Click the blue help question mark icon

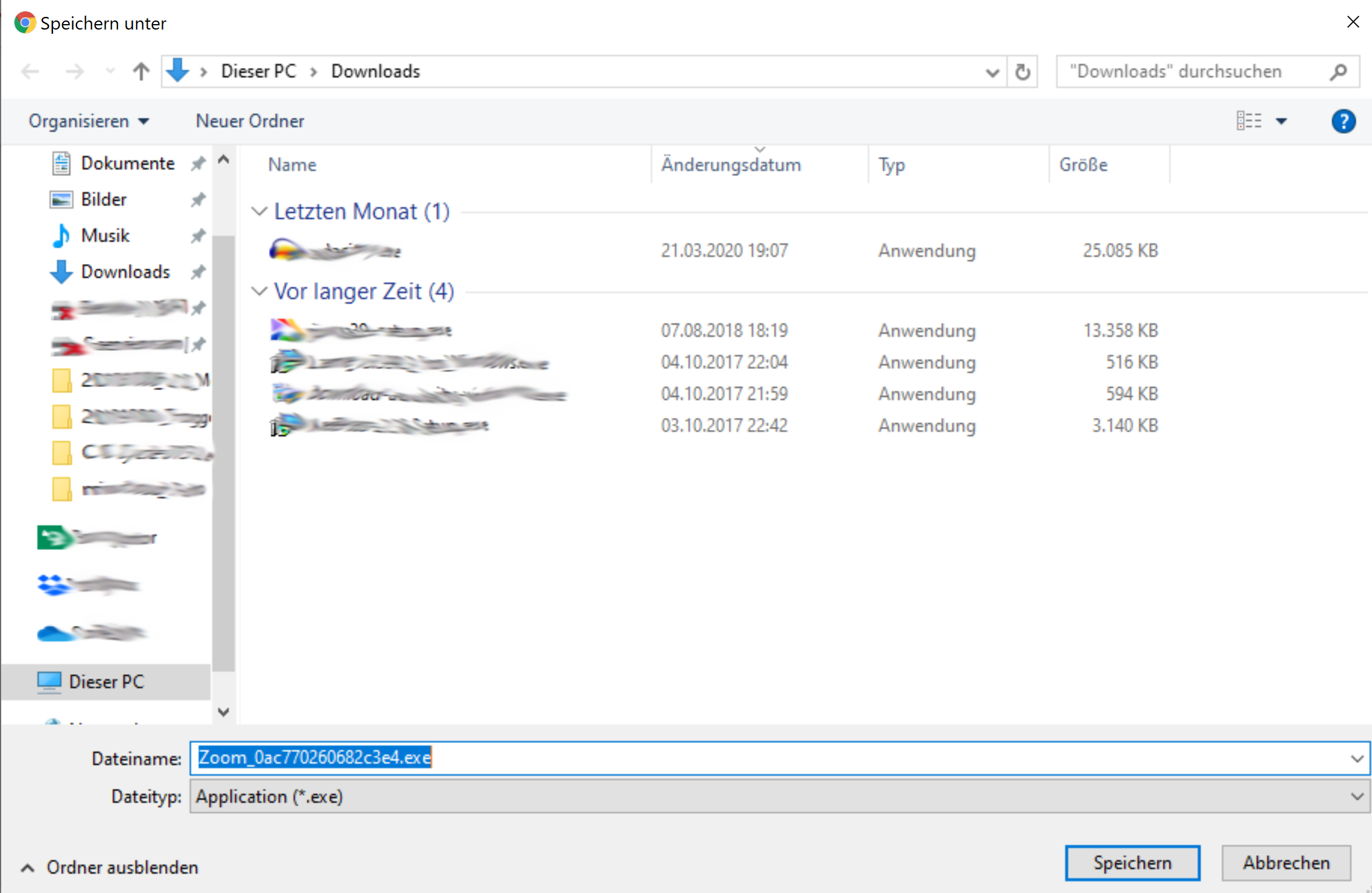point(1343,121)
